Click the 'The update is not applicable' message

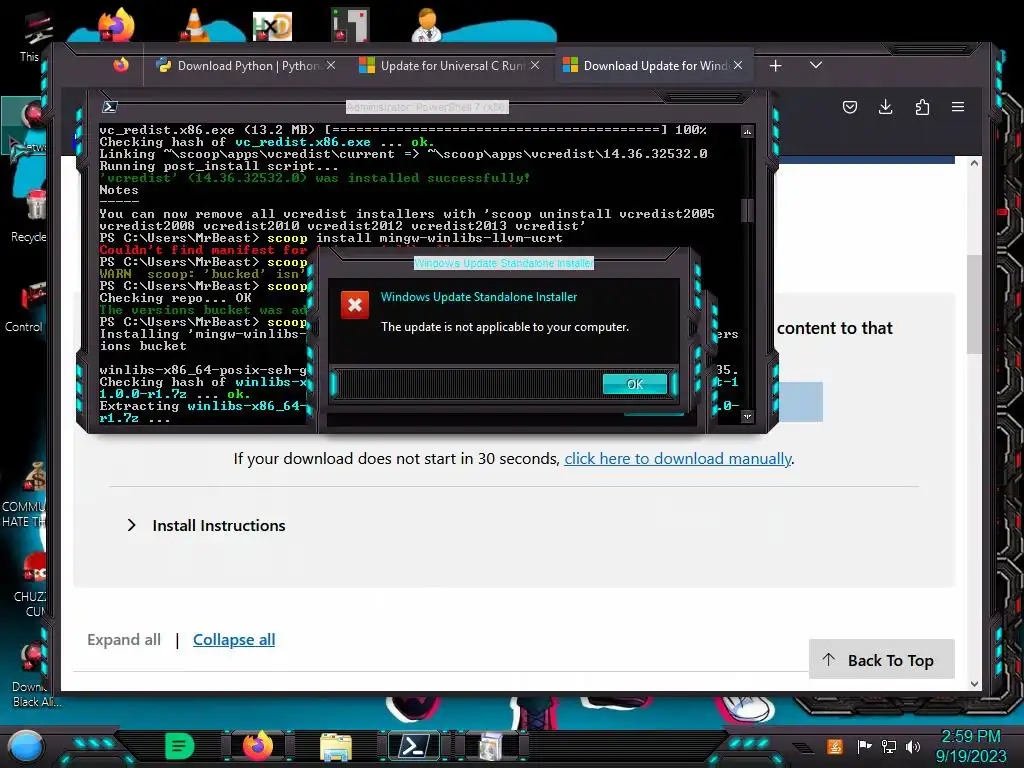pos(505,327)
